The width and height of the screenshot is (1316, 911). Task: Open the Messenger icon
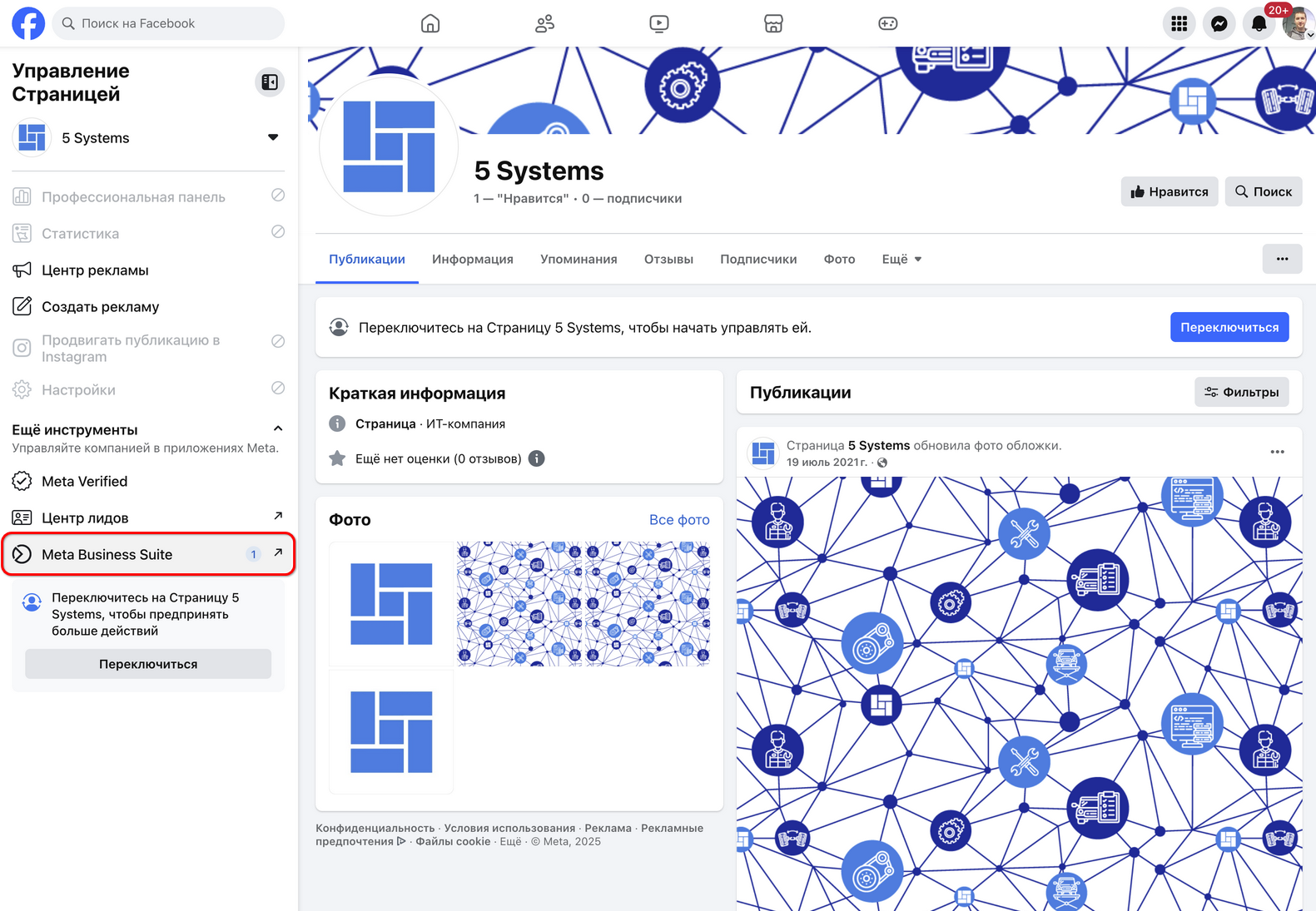click(x=1219, y=24)
